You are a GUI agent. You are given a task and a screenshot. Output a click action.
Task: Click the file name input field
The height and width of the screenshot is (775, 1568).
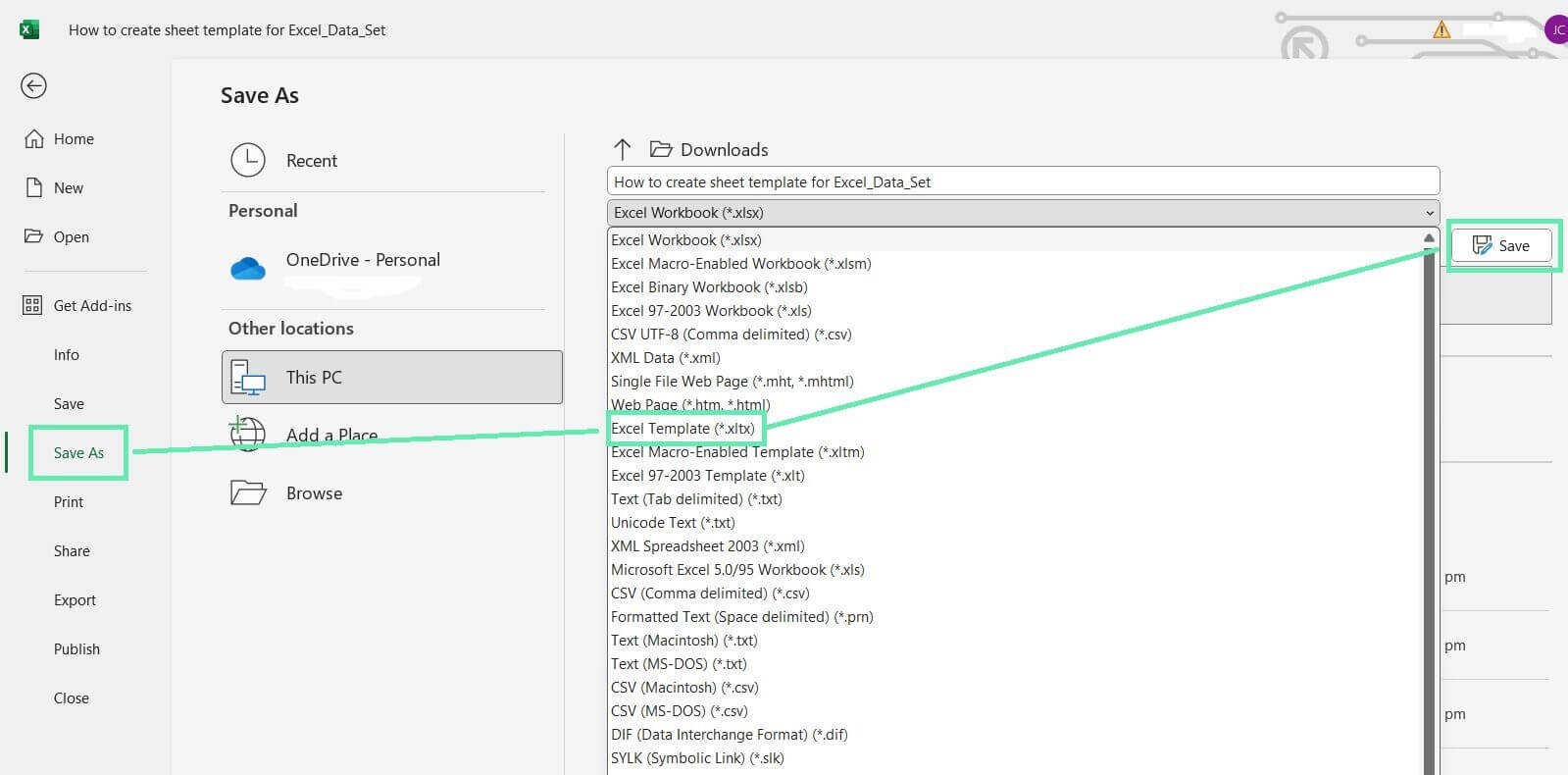(1024, 181)
